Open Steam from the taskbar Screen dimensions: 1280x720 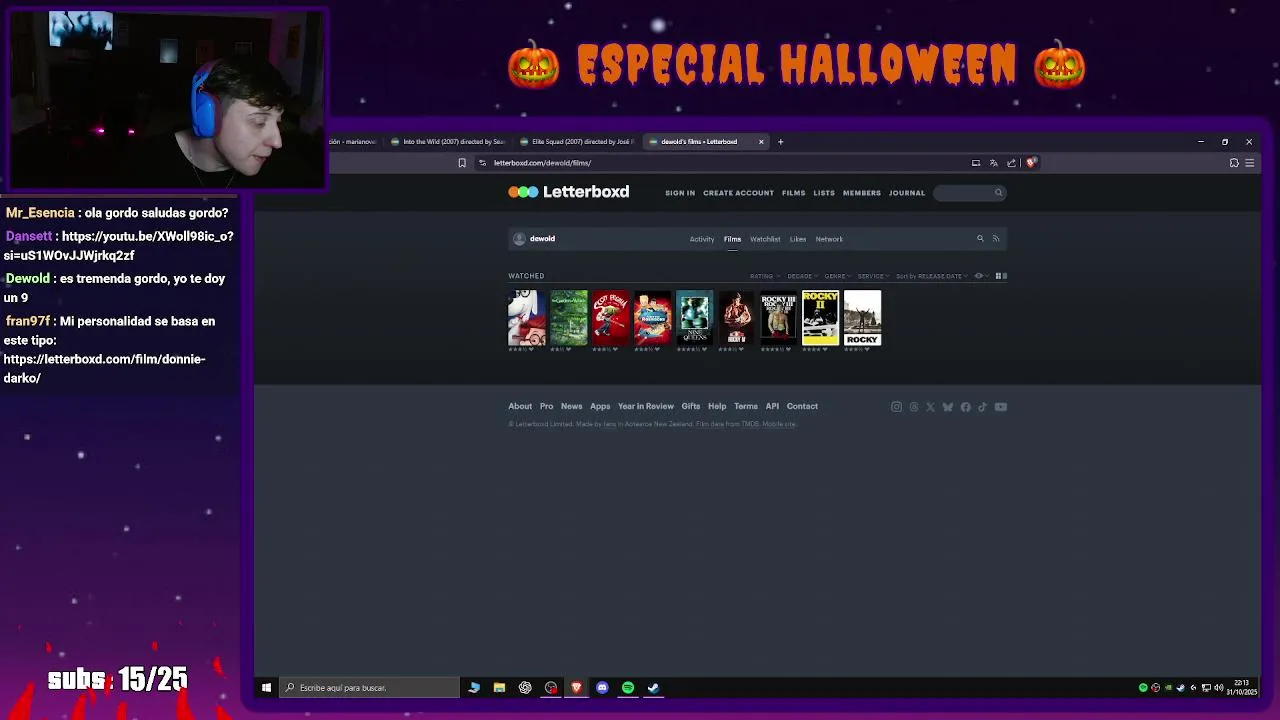653,688
